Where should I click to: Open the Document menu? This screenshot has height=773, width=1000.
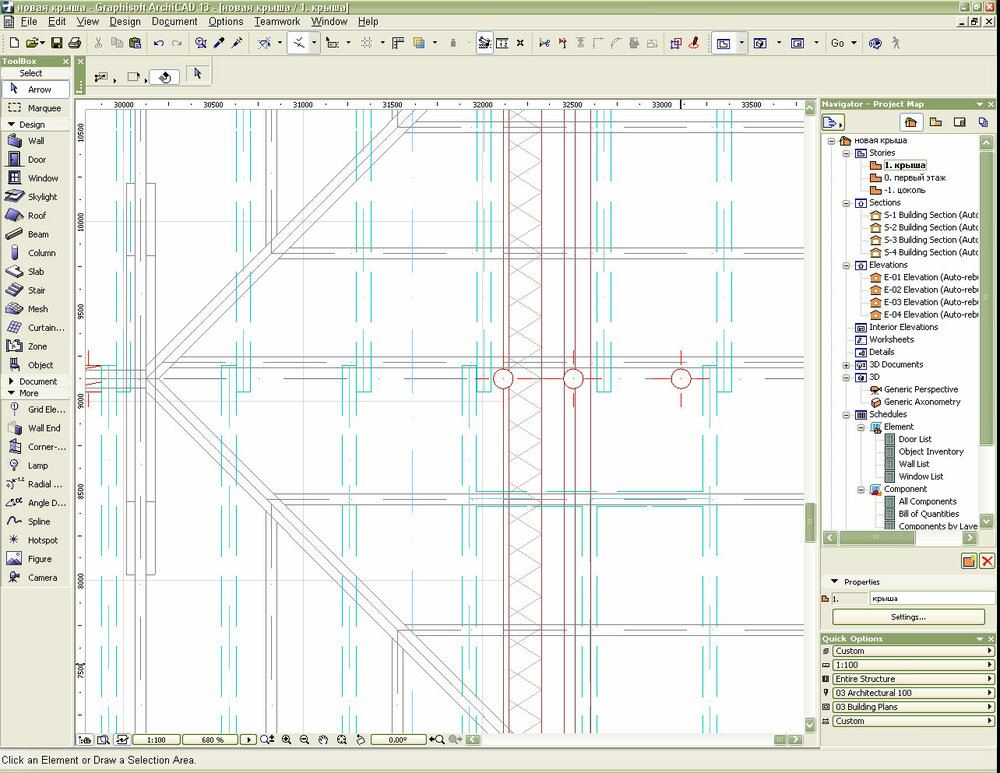[x=174, y=21]
